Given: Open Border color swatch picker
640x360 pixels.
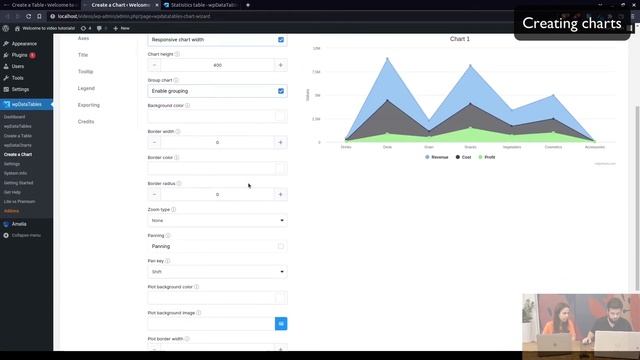Looking at the screenshot, I should [280, 168].
